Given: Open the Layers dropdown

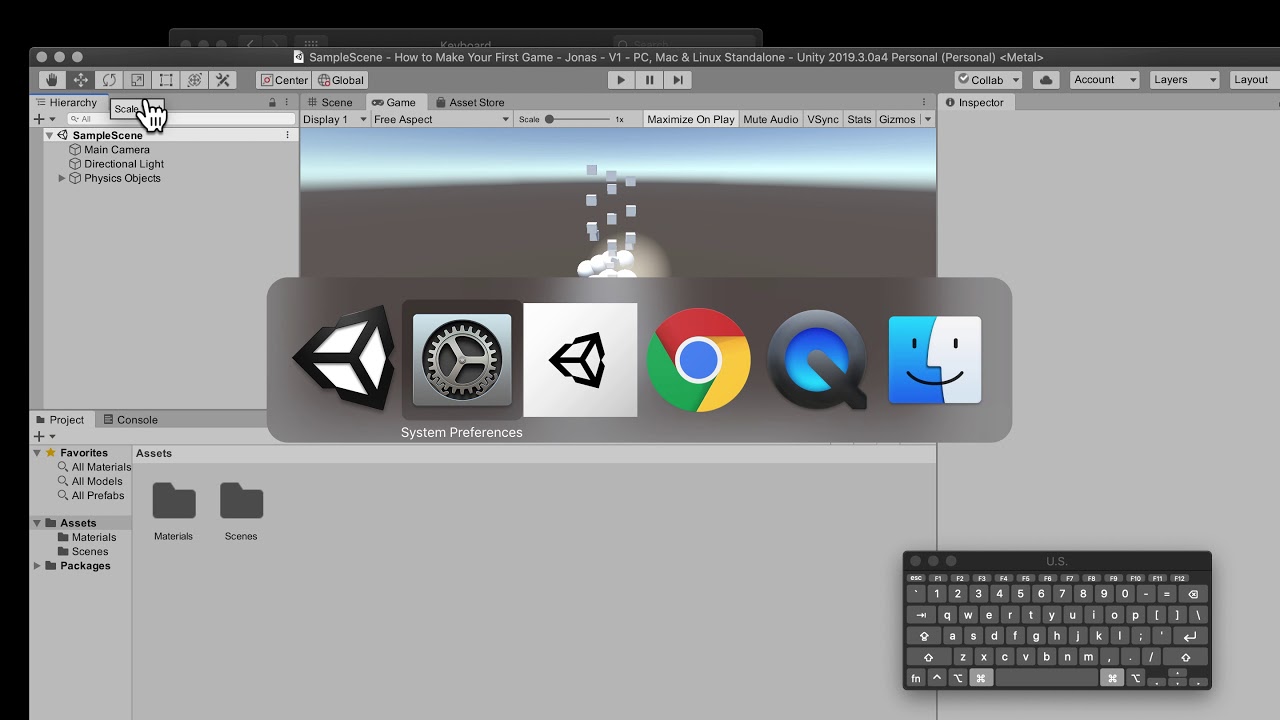Looking at the screenshot, I should [x=1185, y=80].
